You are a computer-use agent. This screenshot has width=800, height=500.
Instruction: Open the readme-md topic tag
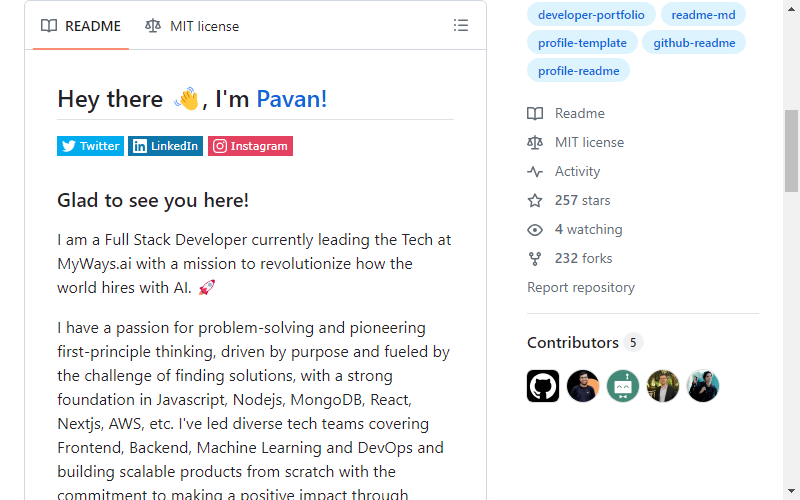point(703,15)
